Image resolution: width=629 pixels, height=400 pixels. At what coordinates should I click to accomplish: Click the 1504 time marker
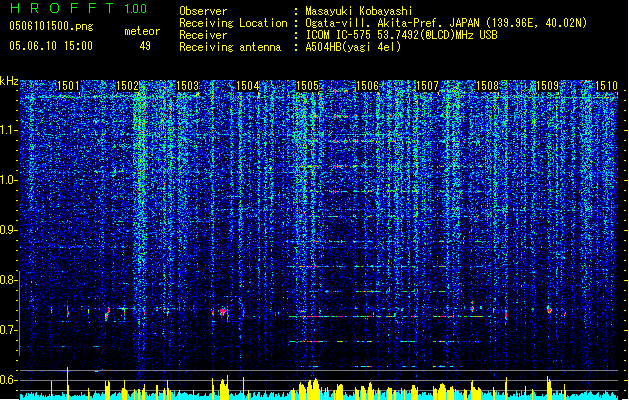tap(248, 86)
